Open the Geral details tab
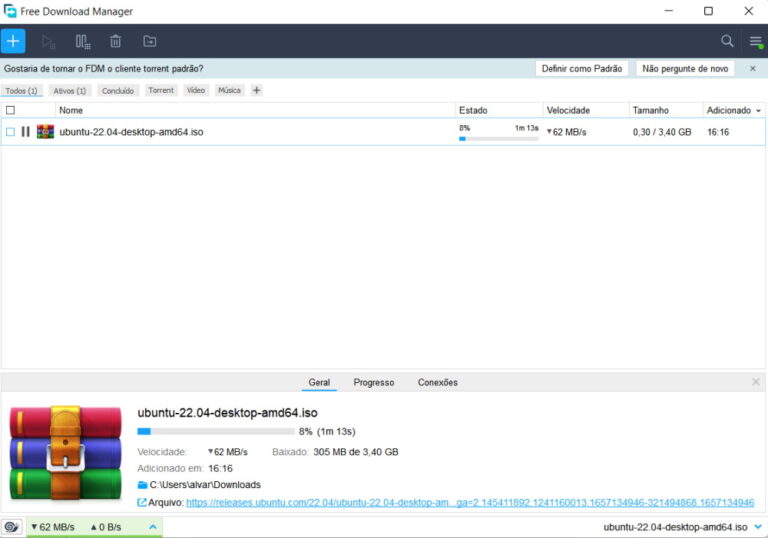The image size is (768, 538). point(319,382)
